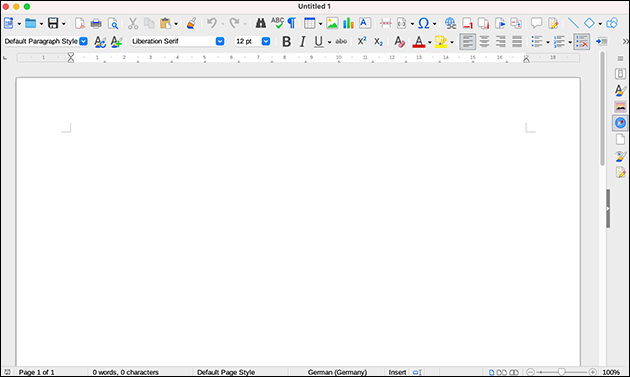This screenshot has height=377, width=630.
Task: Toggle unordered bullet list
Action: pos(537,41)
